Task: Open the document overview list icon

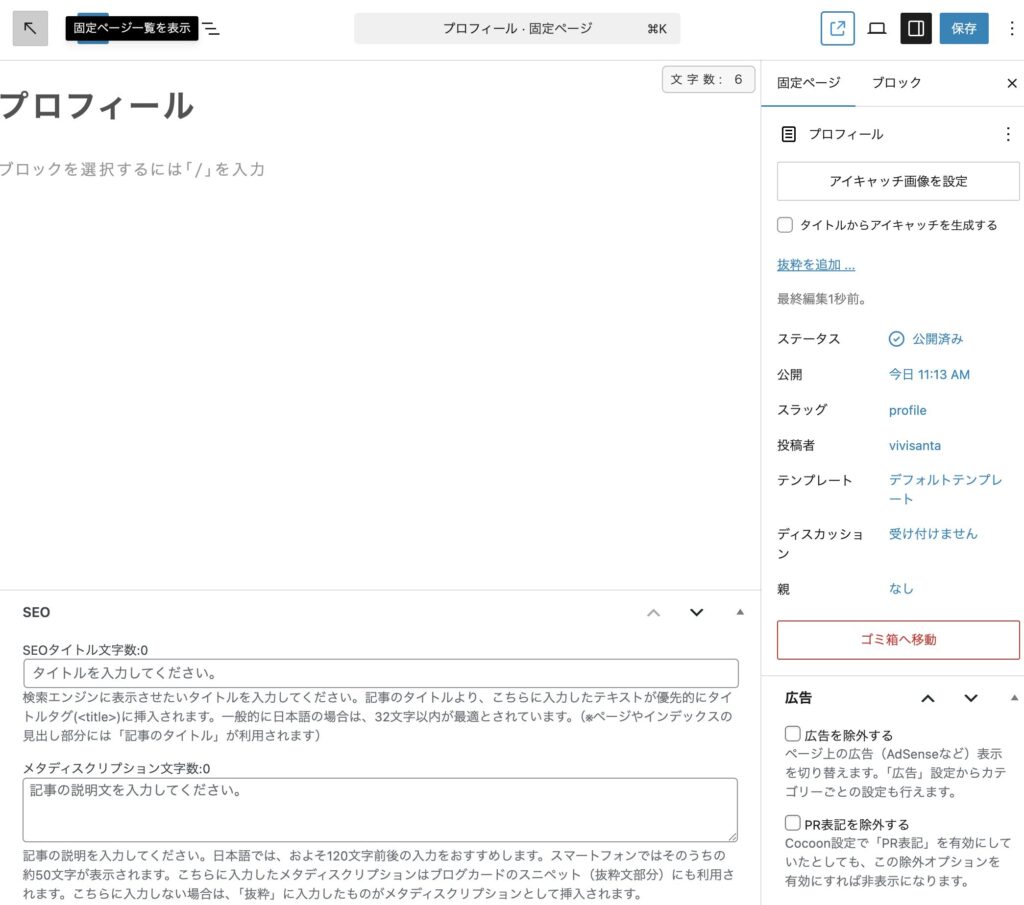Action: [x=211, y=29]
